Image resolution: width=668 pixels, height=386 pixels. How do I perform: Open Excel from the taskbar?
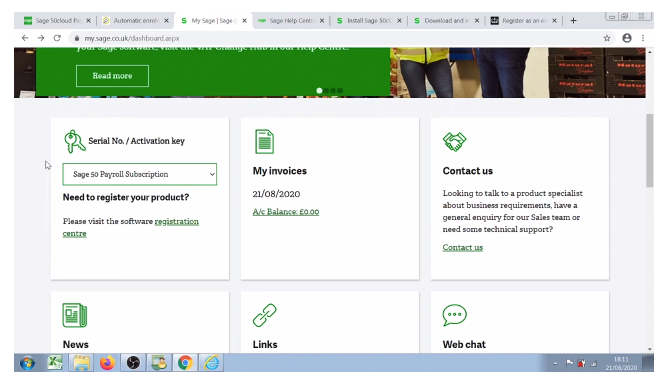point(55,363)
